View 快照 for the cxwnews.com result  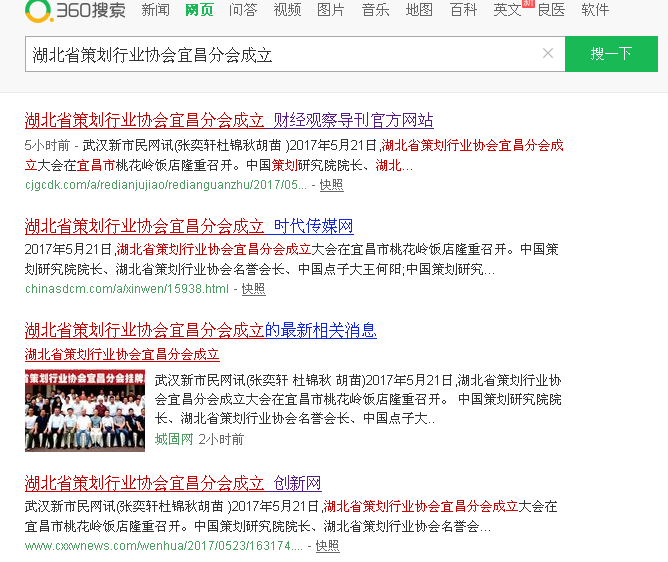pos(328,546)
